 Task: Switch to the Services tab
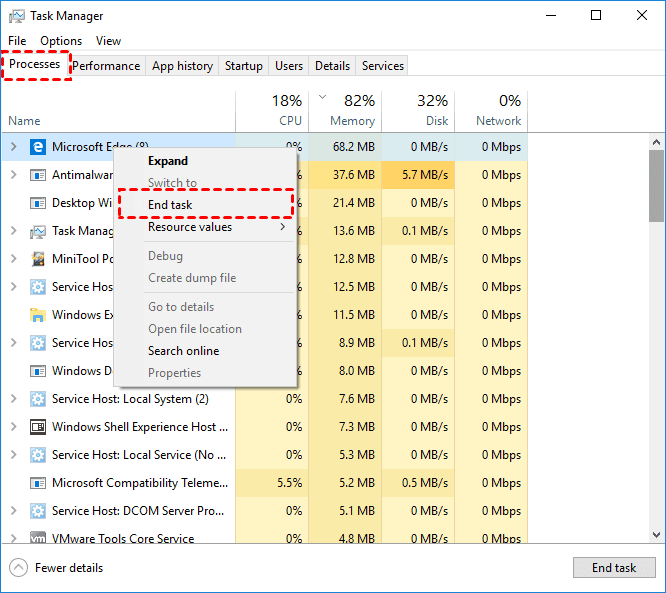click(x=382, y=66)
